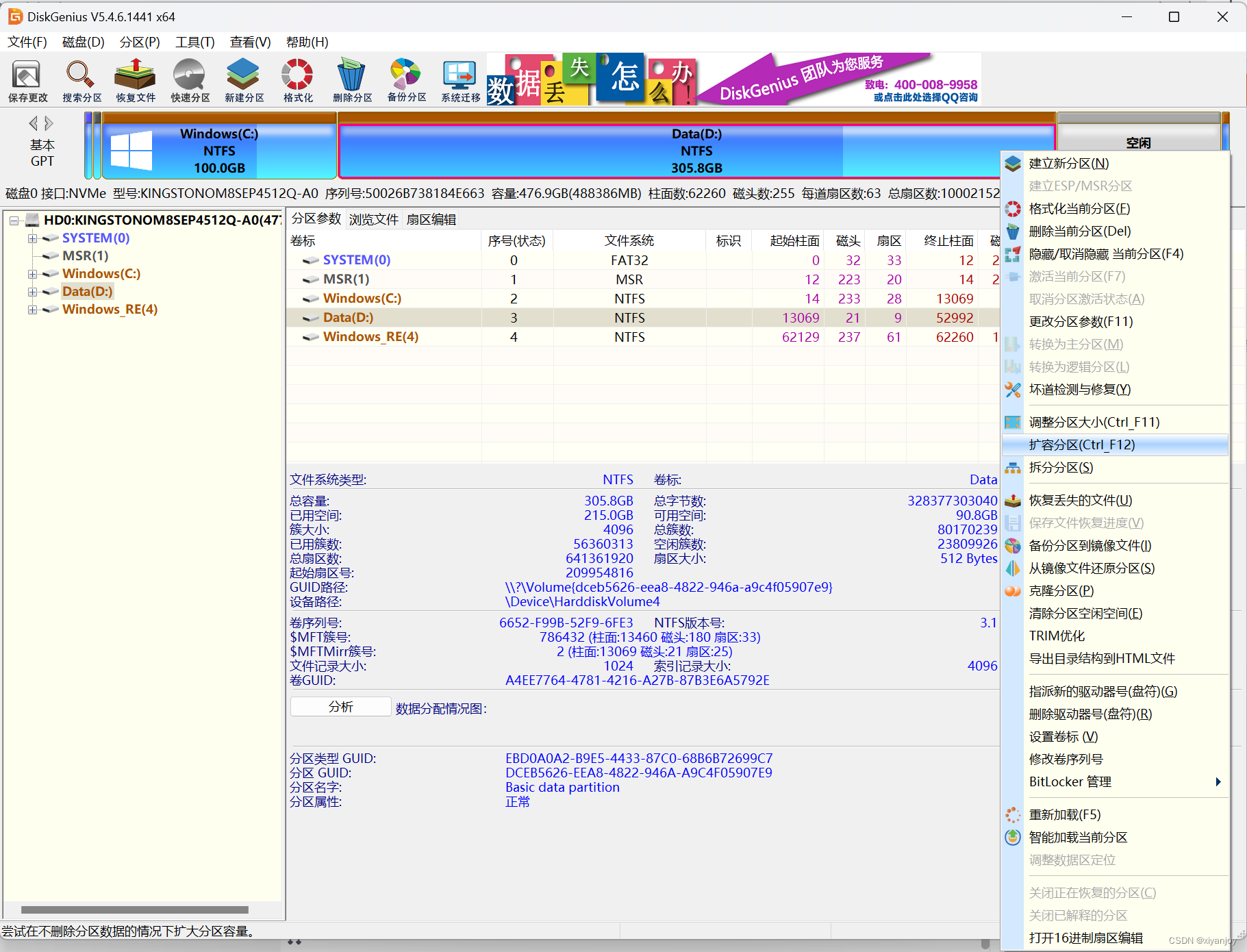Click the DiskGenius data recovery banner ad
The image size is (1247, 952).
coord(733,79)
